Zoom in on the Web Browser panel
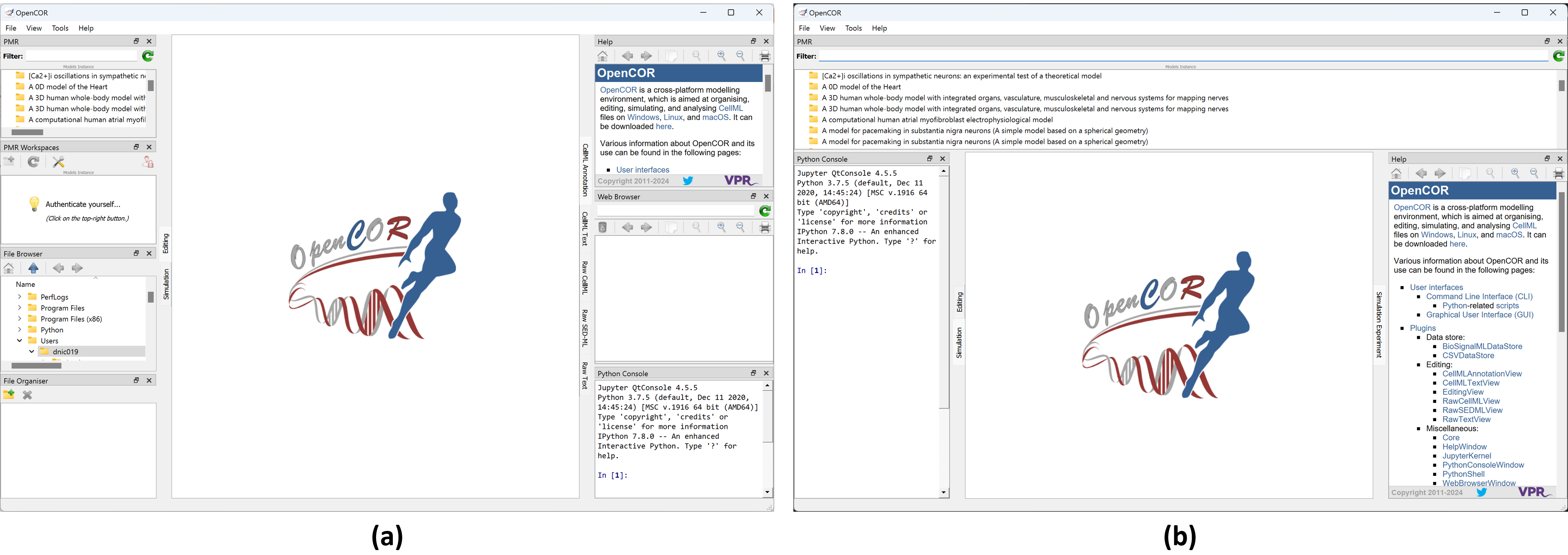Screen dimensions: 1568x555 (x=721, y=227)
